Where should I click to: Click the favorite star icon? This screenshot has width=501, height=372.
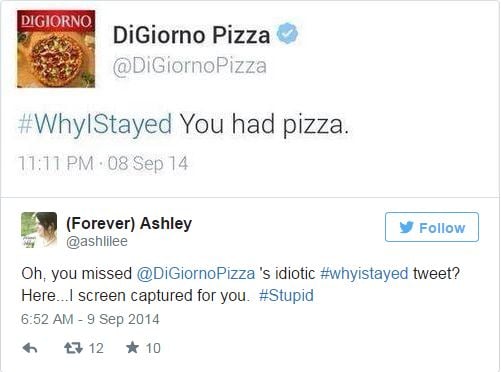132,348
